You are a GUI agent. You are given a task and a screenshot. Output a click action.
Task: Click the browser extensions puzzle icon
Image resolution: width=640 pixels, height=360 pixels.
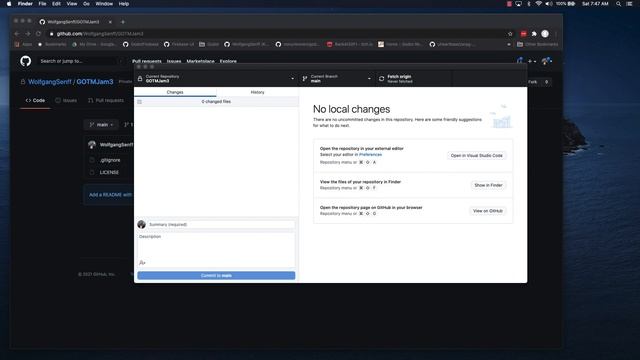(x=534, y=34)
